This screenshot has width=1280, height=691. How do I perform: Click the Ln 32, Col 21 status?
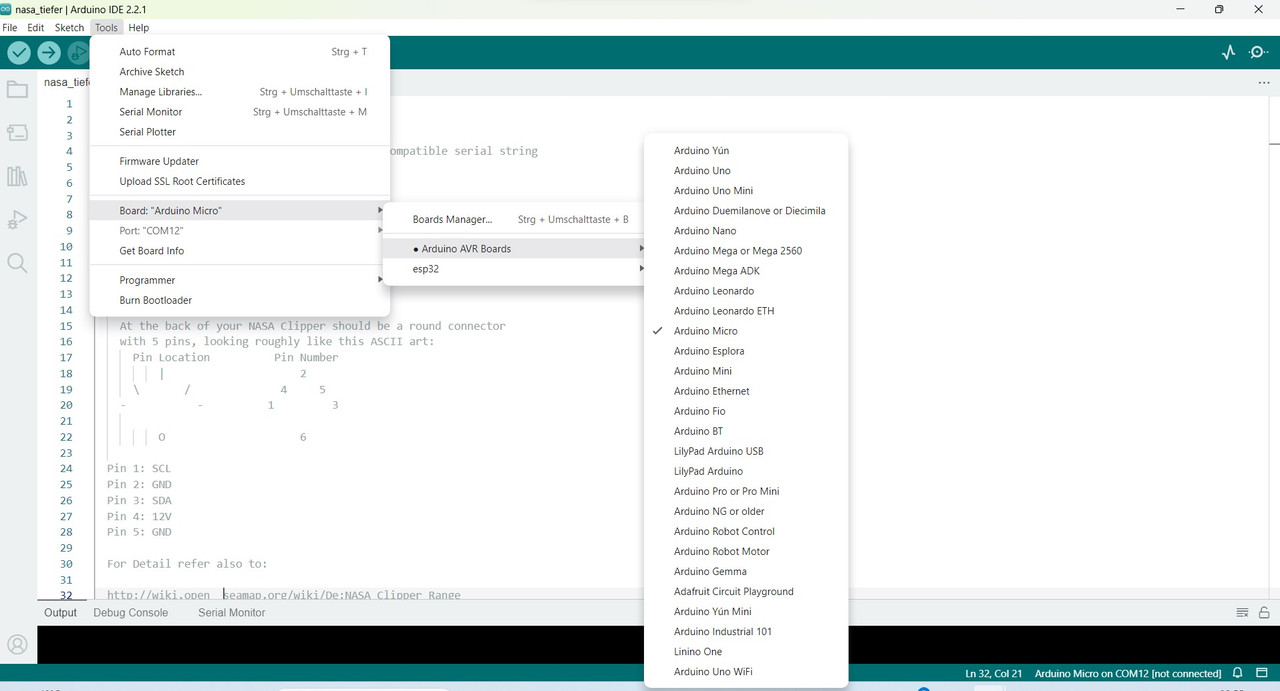coord(992,674)
